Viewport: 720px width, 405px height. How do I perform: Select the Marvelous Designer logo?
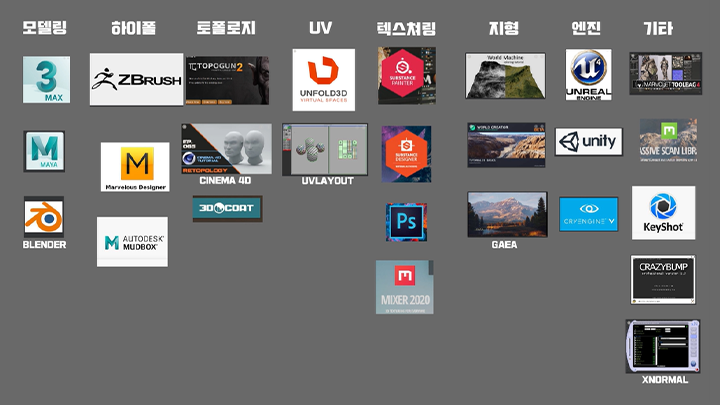click(135, 167)
